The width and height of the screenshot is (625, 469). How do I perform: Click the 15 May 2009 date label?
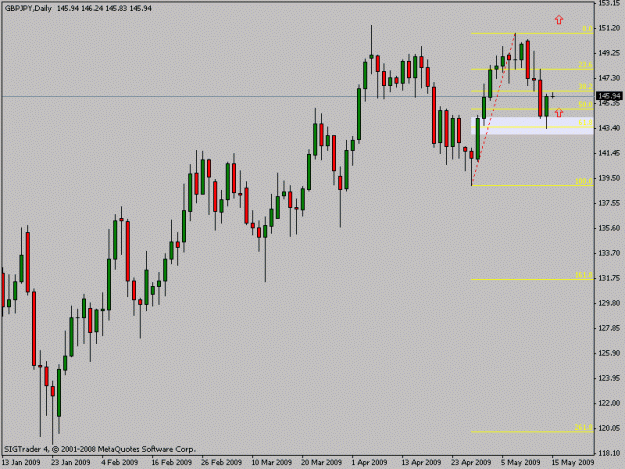click(x=573, y=462)
